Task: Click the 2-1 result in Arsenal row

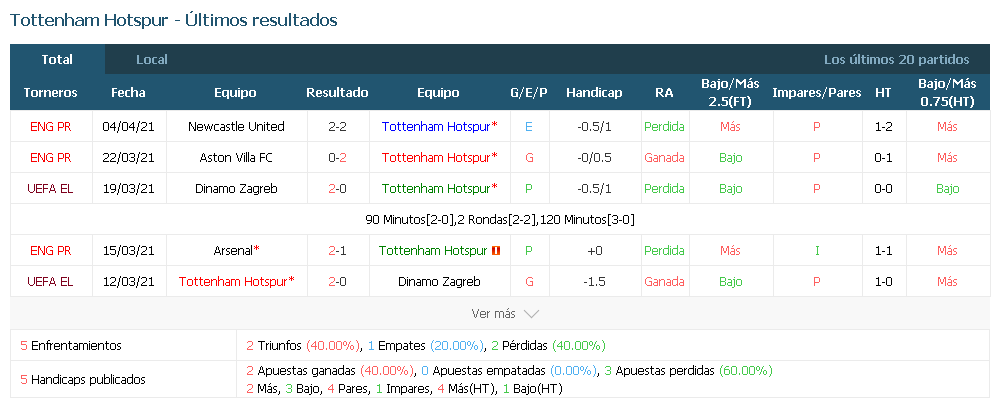Action: 337,251
